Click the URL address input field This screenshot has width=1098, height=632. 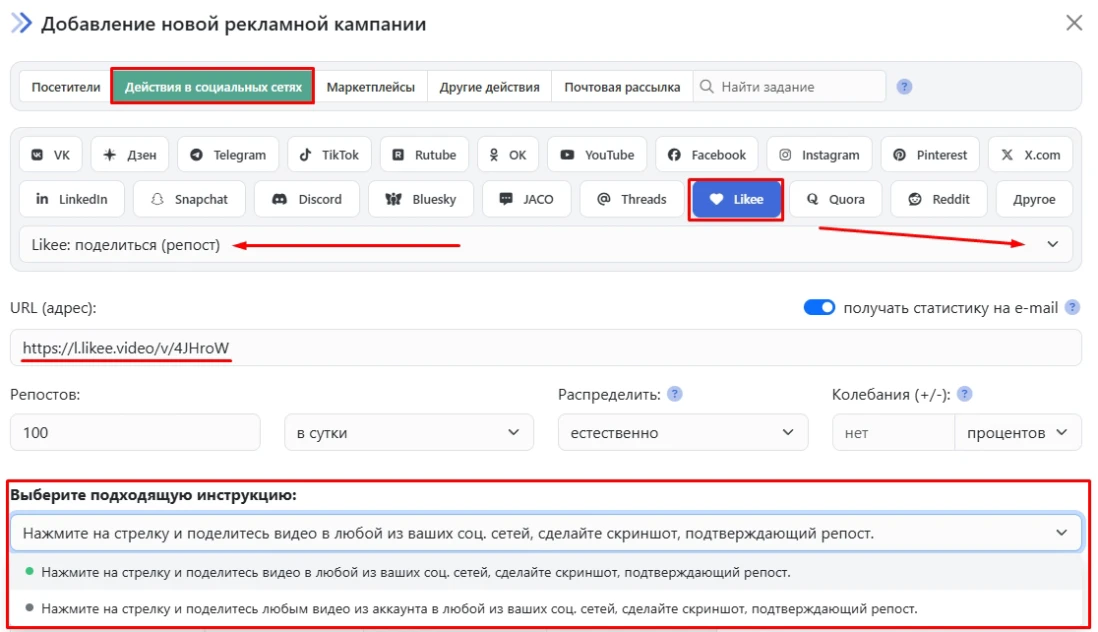click(x=545, y=348)
